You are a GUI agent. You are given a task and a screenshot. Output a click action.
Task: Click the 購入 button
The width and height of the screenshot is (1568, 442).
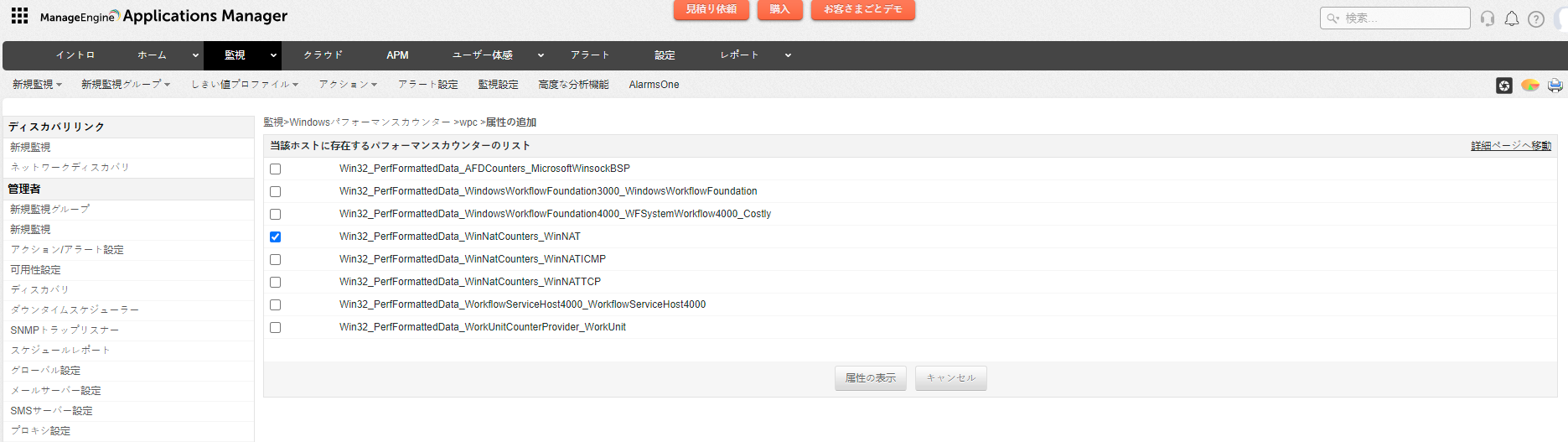779,9
